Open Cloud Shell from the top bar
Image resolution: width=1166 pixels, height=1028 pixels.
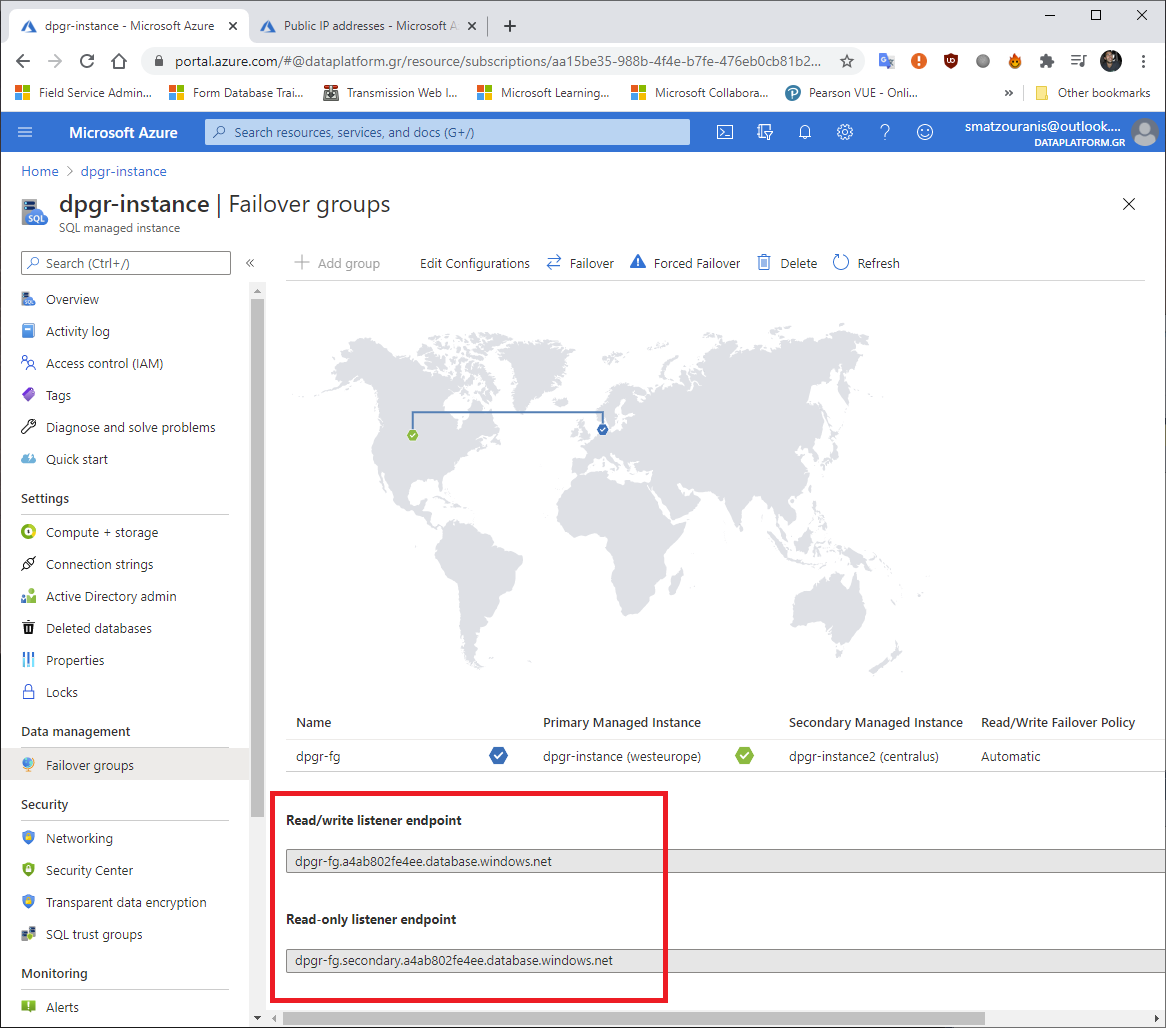(x=724, y=131)
